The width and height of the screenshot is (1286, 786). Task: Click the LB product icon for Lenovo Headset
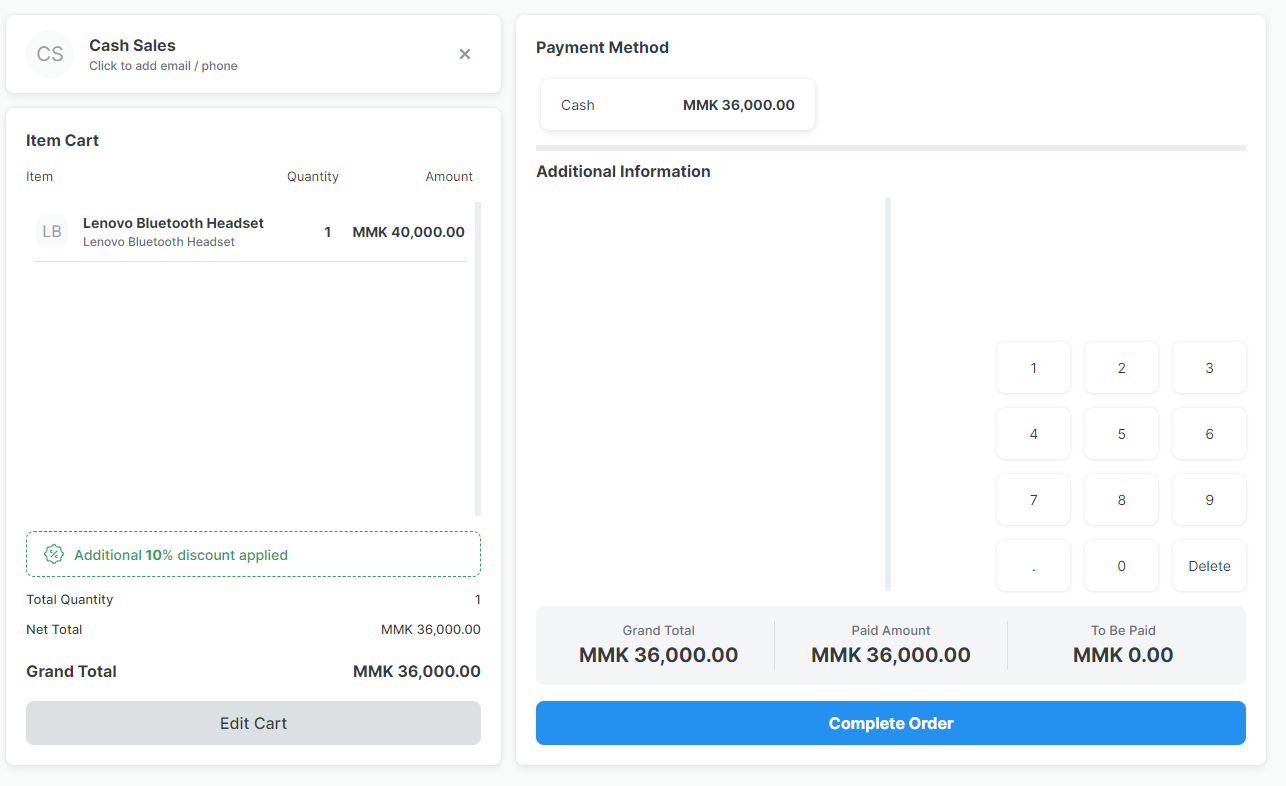tap(52, 231)
